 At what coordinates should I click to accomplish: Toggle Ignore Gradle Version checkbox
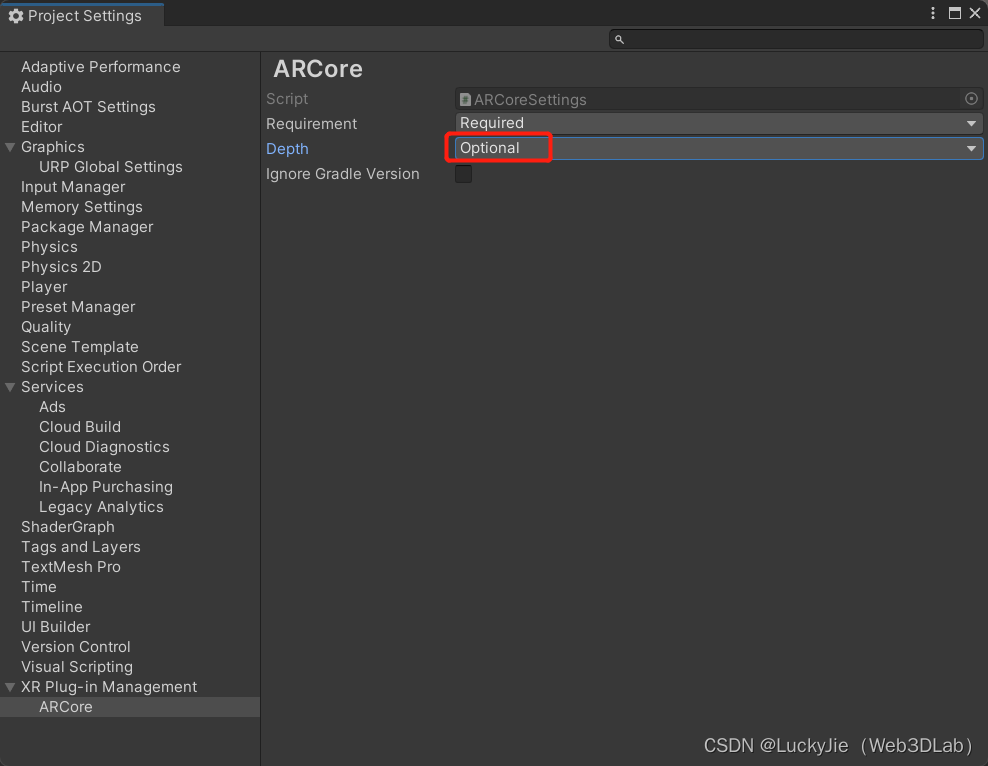(463, 174)
